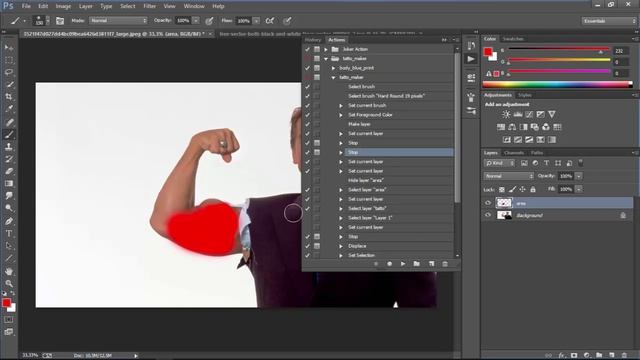Click the foreground color swatch in toolbar

[6, 303]
